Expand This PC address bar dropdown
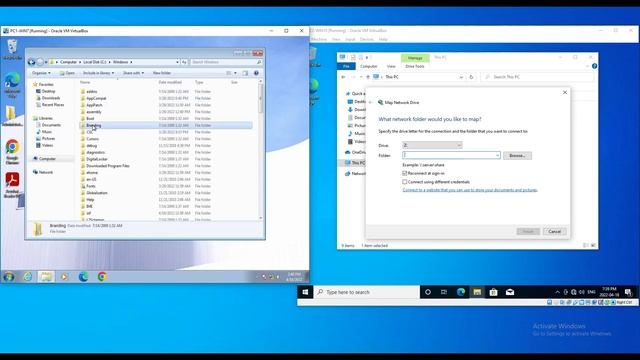Image resolution: width=640 pixels, height=360 pixels. click(x=461, y=77)
